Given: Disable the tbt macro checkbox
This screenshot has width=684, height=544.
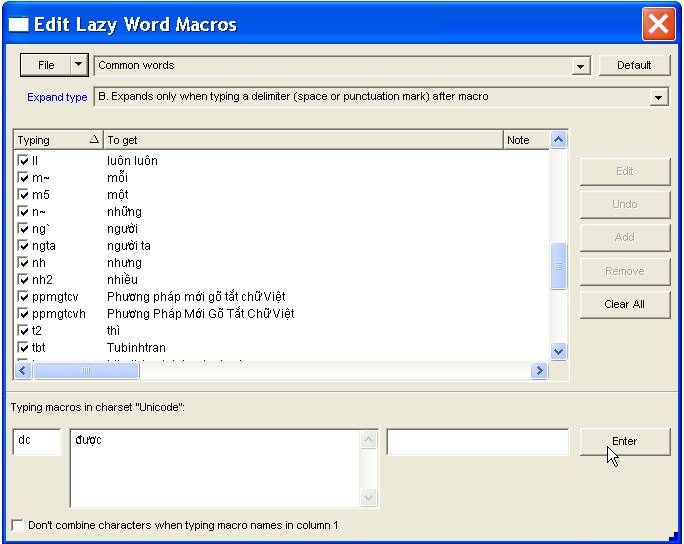Looking at the screenshot, I should [24, 348].
